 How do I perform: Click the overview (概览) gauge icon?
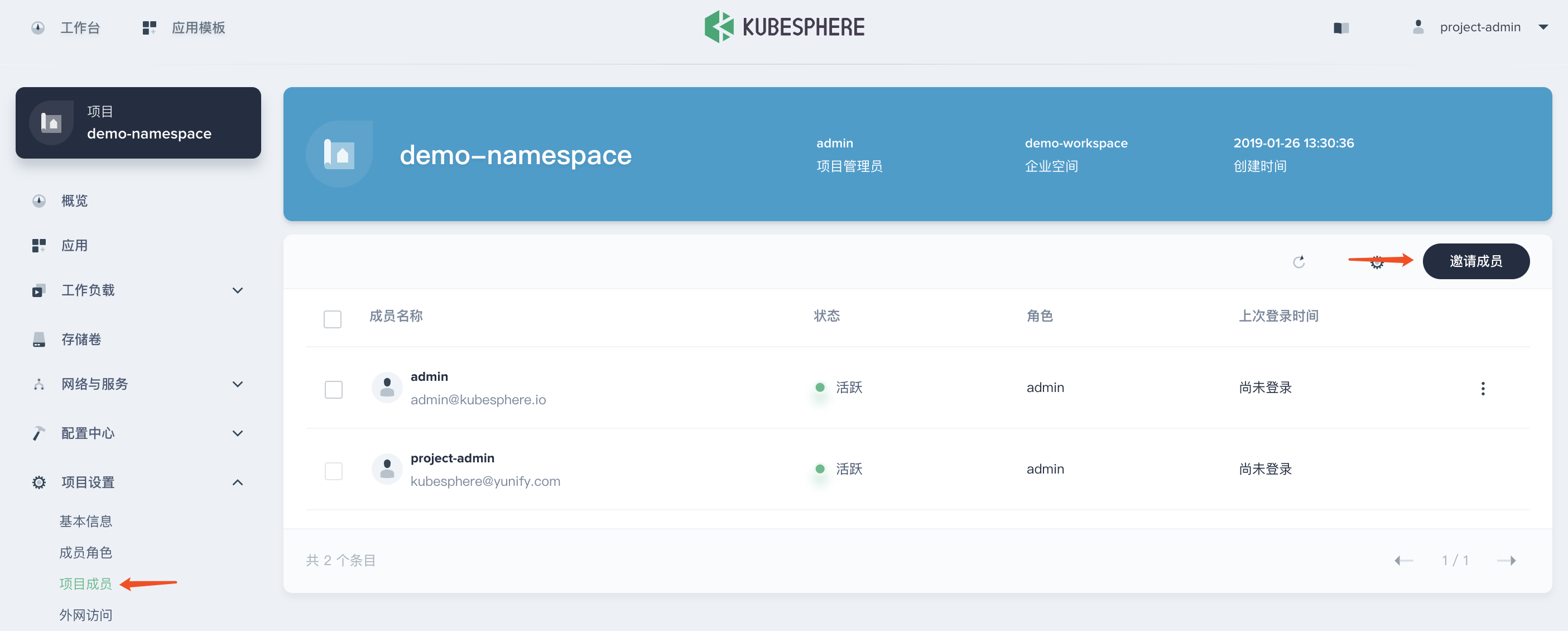[x=39, y=201]
